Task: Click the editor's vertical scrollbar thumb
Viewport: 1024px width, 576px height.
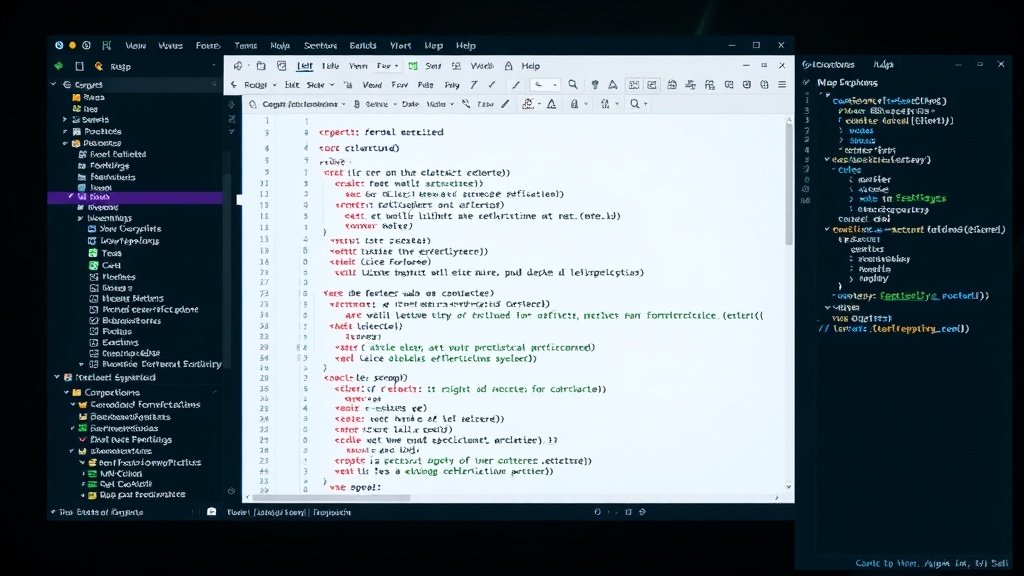Action: click(x=789, y=183)
